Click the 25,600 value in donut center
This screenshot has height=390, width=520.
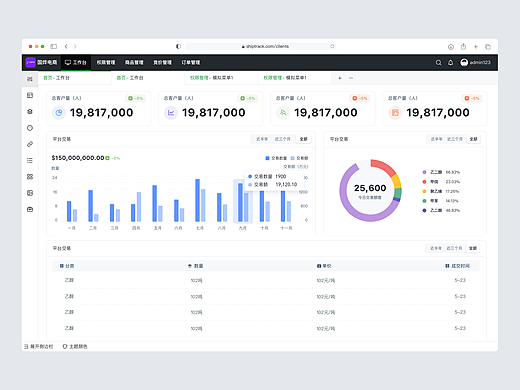click(x=370, y=188)
